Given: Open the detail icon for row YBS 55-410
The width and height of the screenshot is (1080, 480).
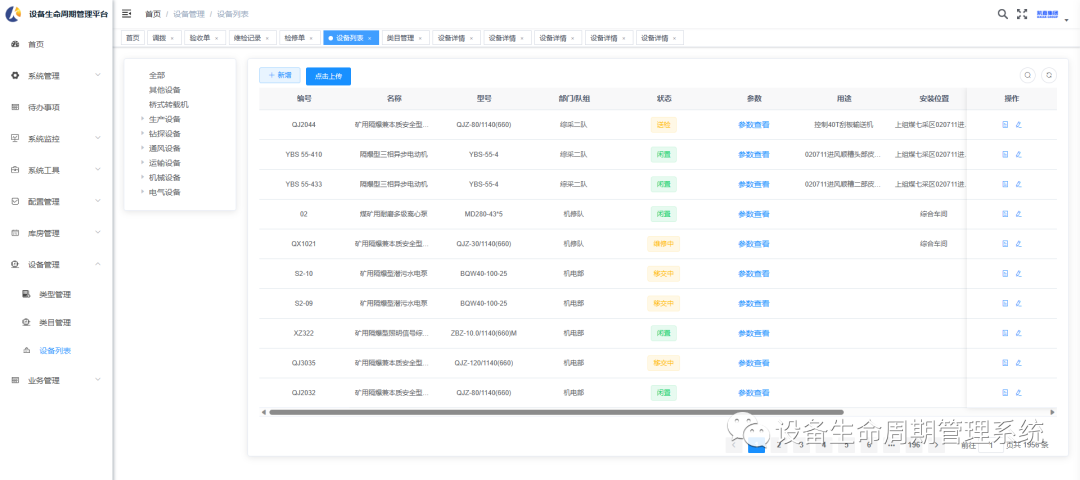Looking at the screenshot, I should pyautogui.click(x=1005, y=154).
